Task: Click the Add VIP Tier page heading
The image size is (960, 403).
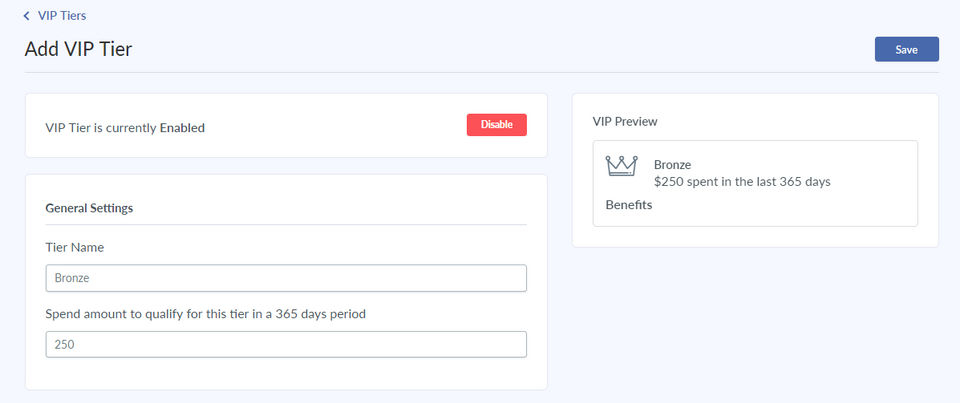Action: (x=78, y=49)
